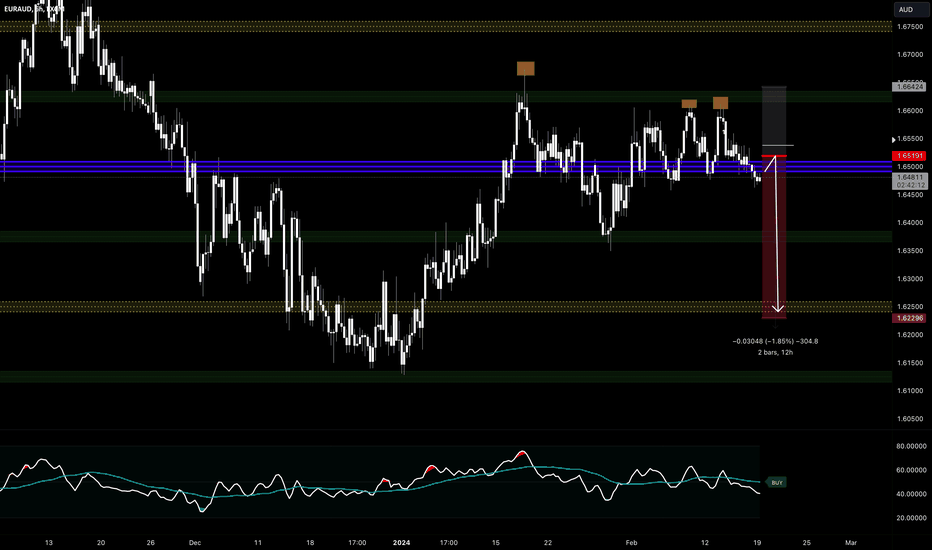Select the BUY signal label on the oscillator
The image size is (932, 550).
point(776,482)
